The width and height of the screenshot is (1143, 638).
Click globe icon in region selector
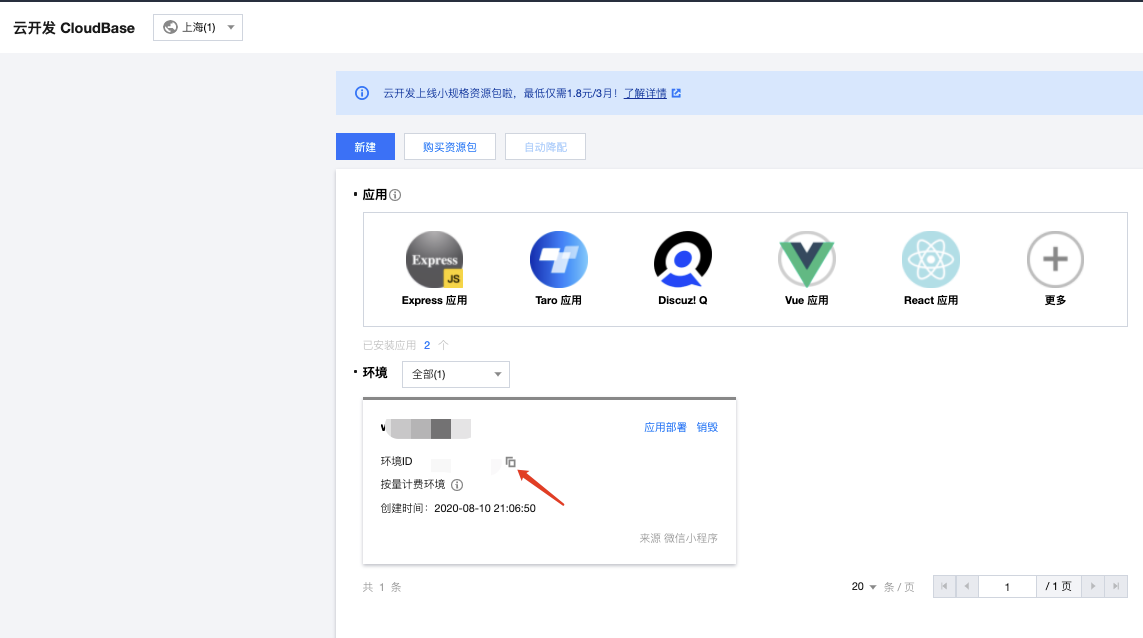[171, 27]
